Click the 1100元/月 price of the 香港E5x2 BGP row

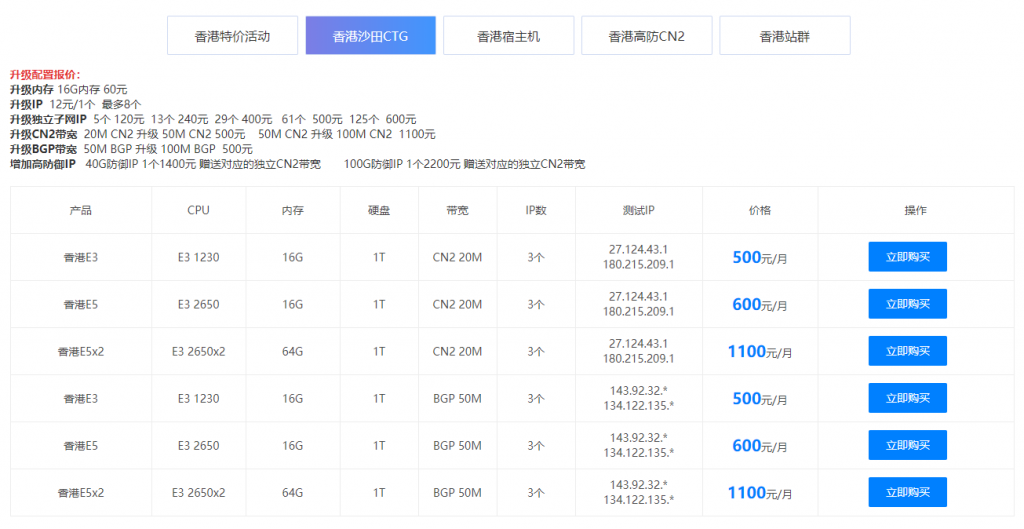[760, 492]
